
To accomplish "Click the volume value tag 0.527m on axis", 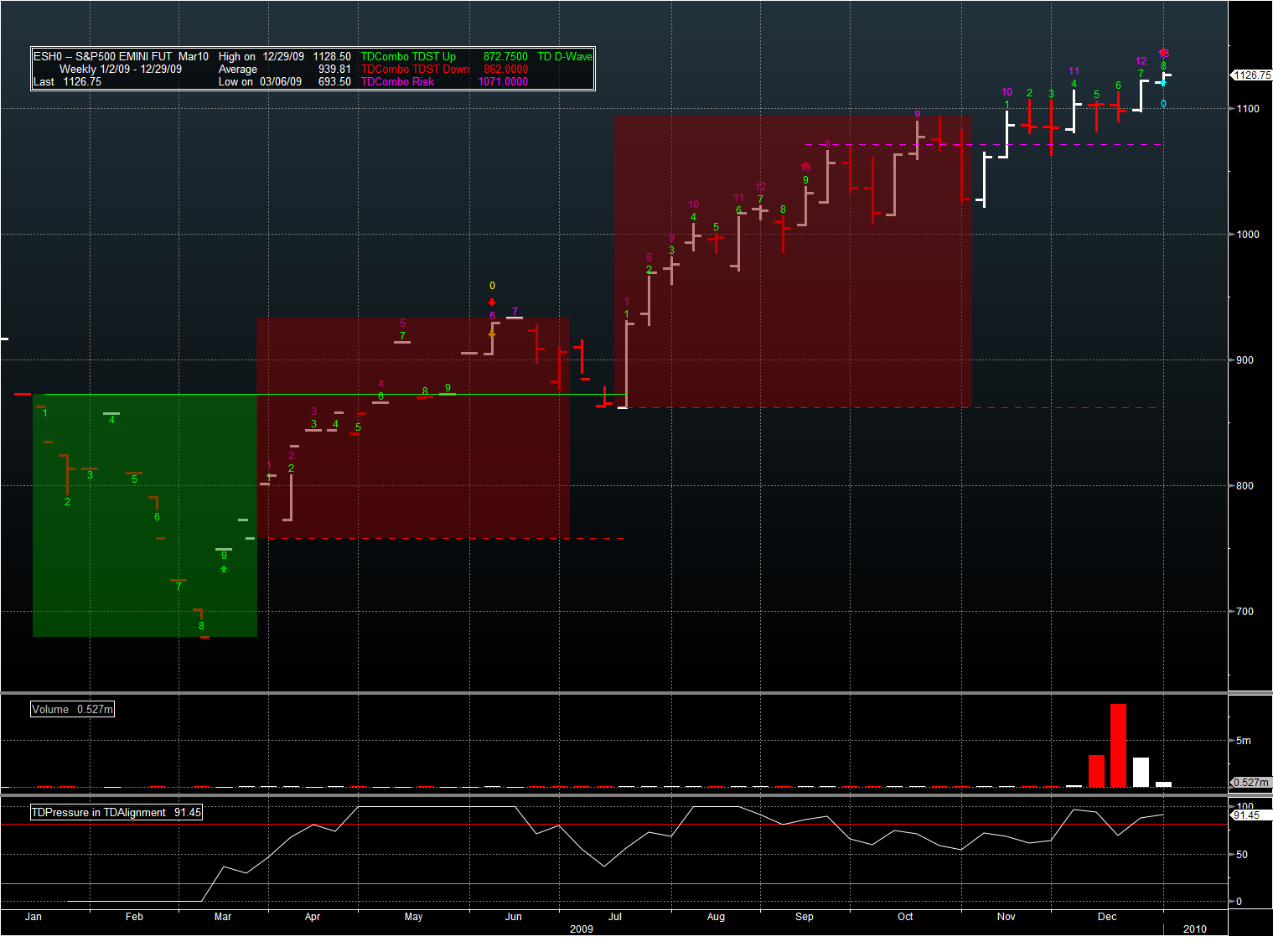I will (x=1251, y=783).
